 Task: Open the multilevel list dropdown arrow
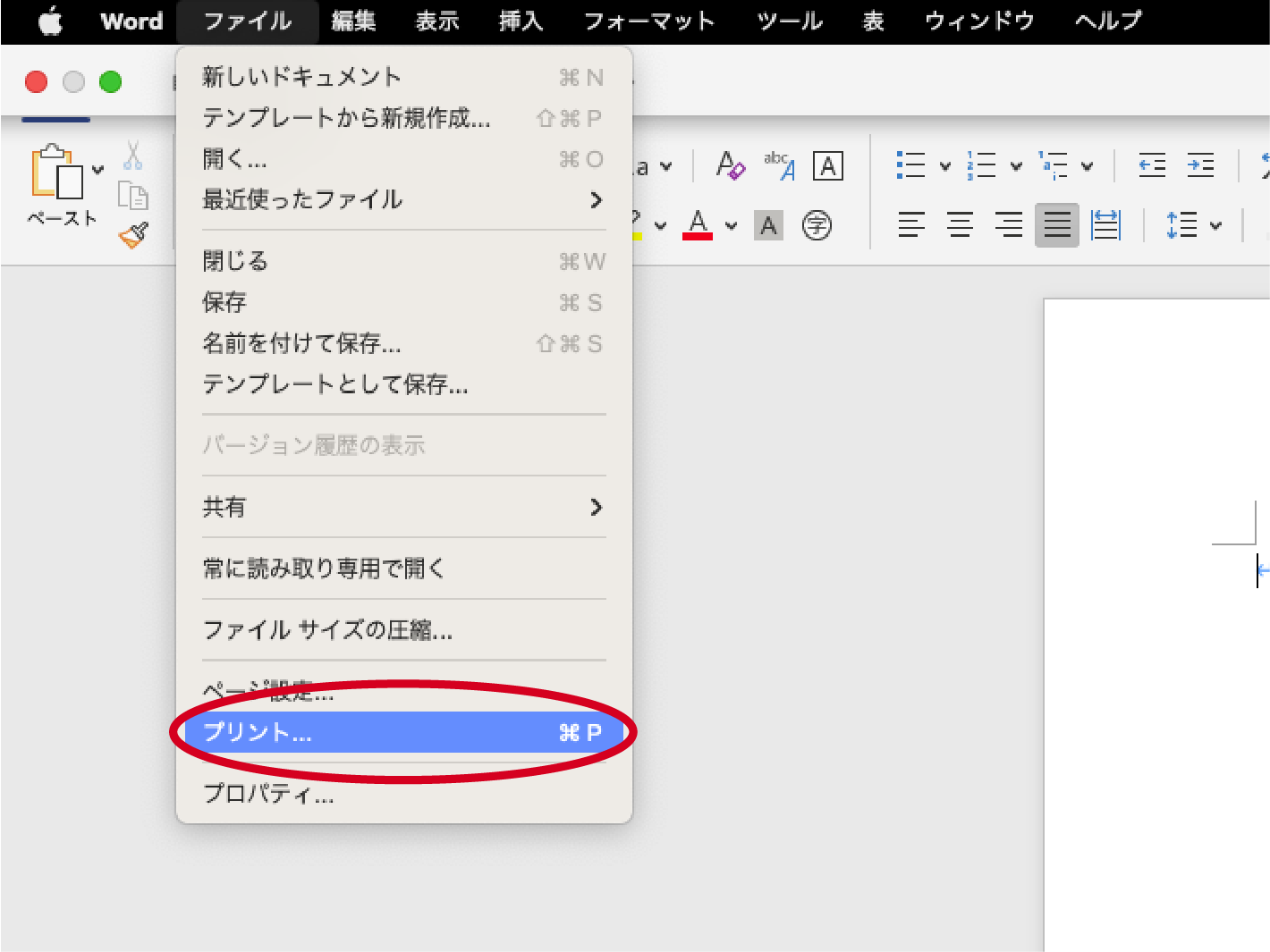point(1088,166)
